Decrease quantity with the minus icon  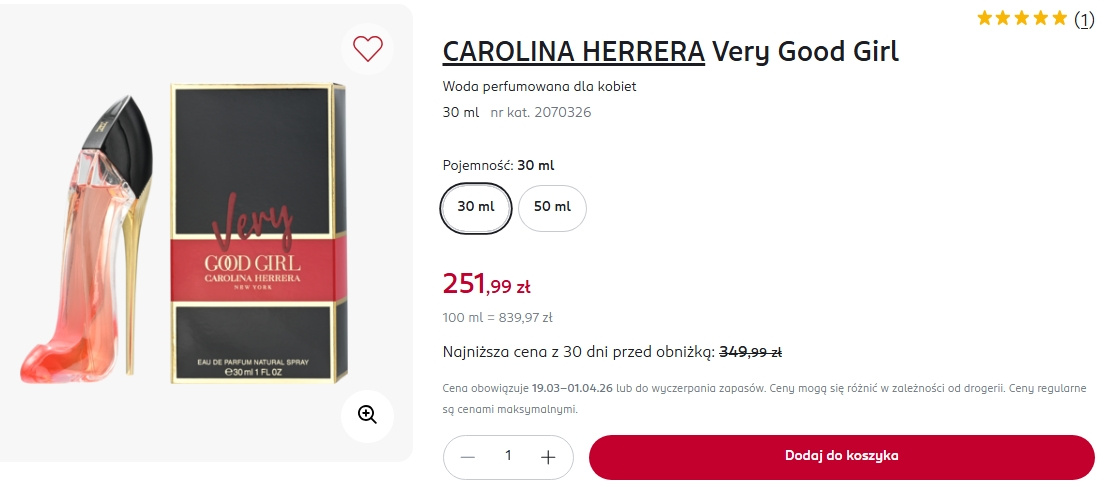(468, 457)
